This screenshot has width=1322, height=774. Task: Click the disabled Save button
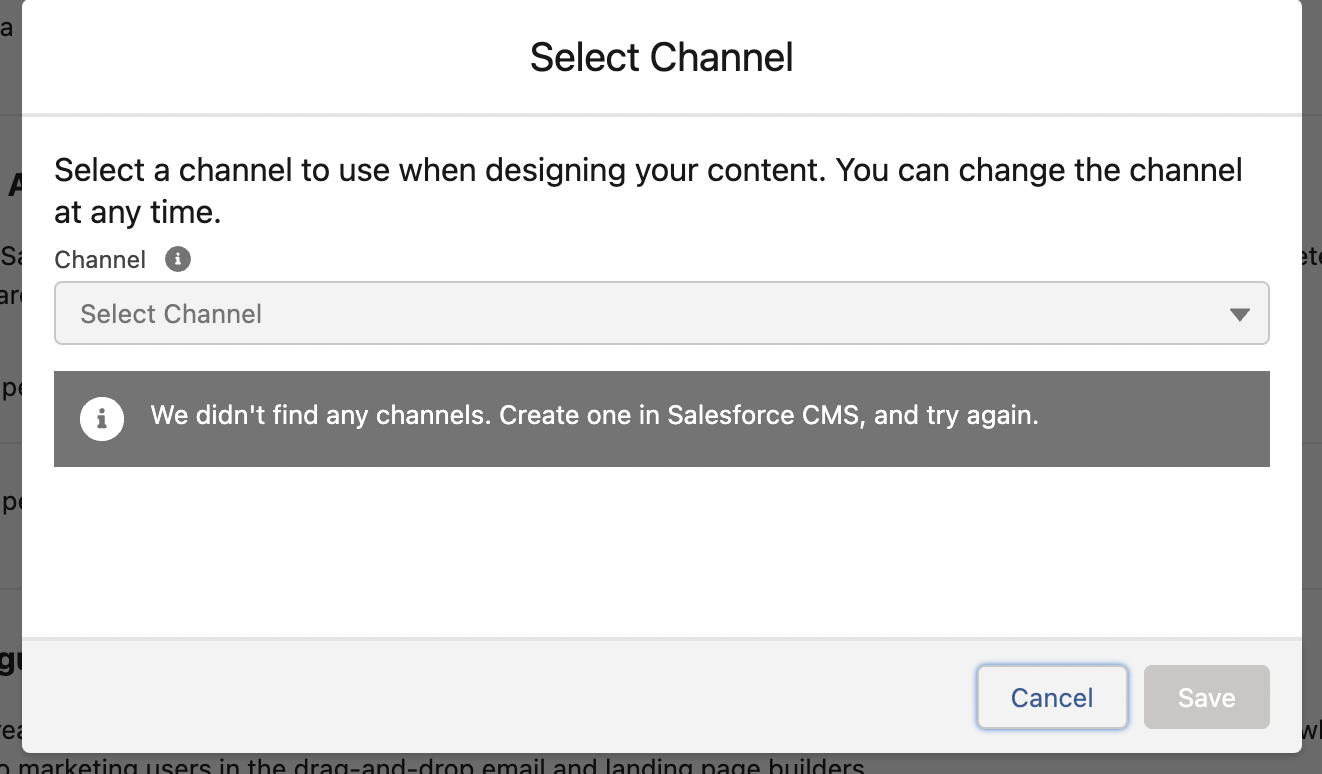coord(1206,697)
